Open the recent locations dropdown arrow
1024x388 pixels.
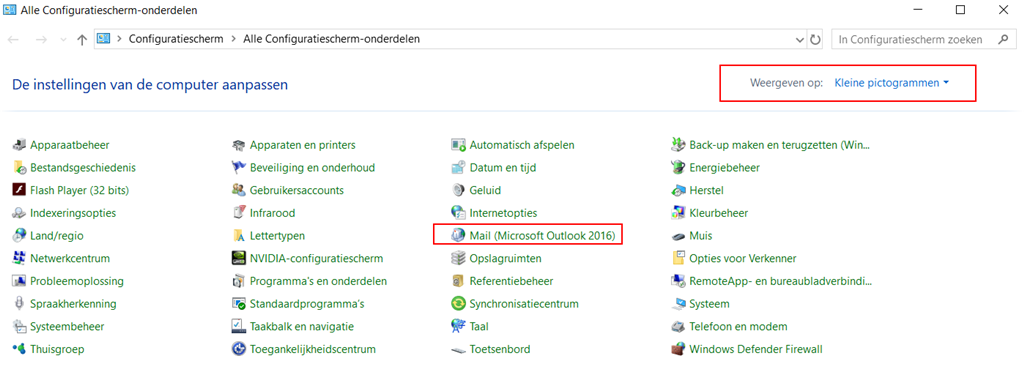point(63,39)
